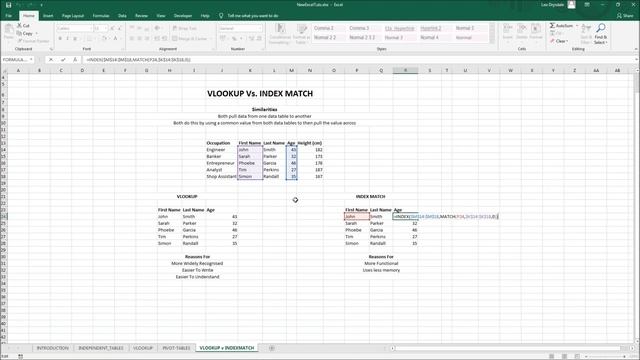Viewport: 640px width, 360px height.
Task: Select the VLOOKUP Vs. INDEX MATCH title cell
Action: pyautogui.click(x=260, y=93)
